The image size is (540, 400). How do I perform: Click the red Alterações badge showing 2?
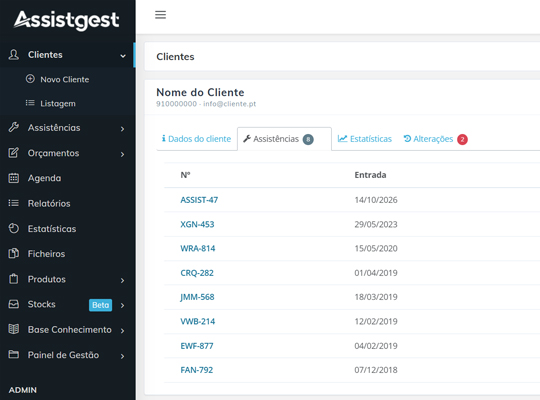coord(462,140)
